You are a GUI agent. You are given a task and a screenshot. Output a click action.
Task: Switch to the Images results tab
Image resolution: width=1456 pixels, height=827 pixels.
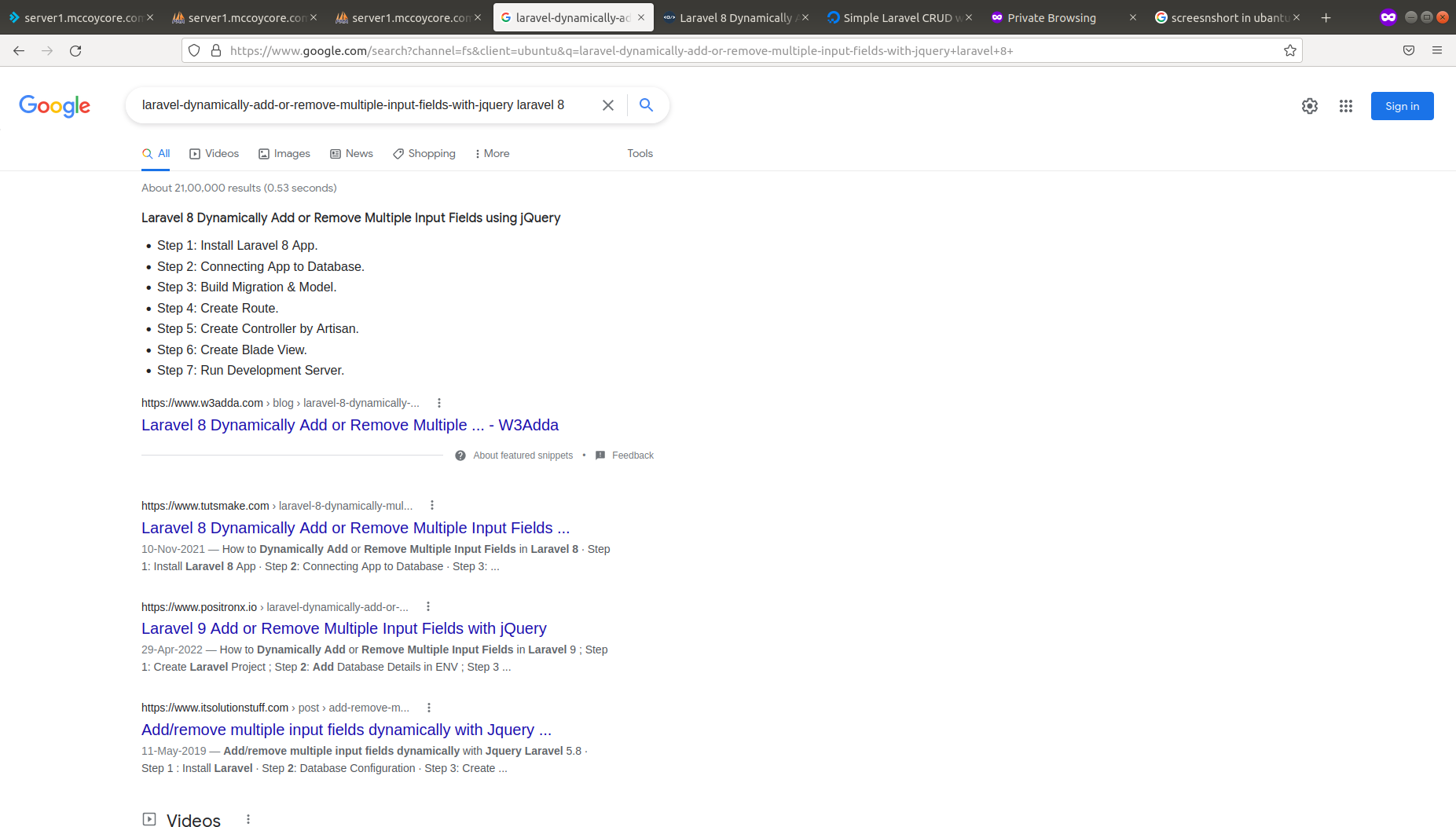click(x=284, y=154)
